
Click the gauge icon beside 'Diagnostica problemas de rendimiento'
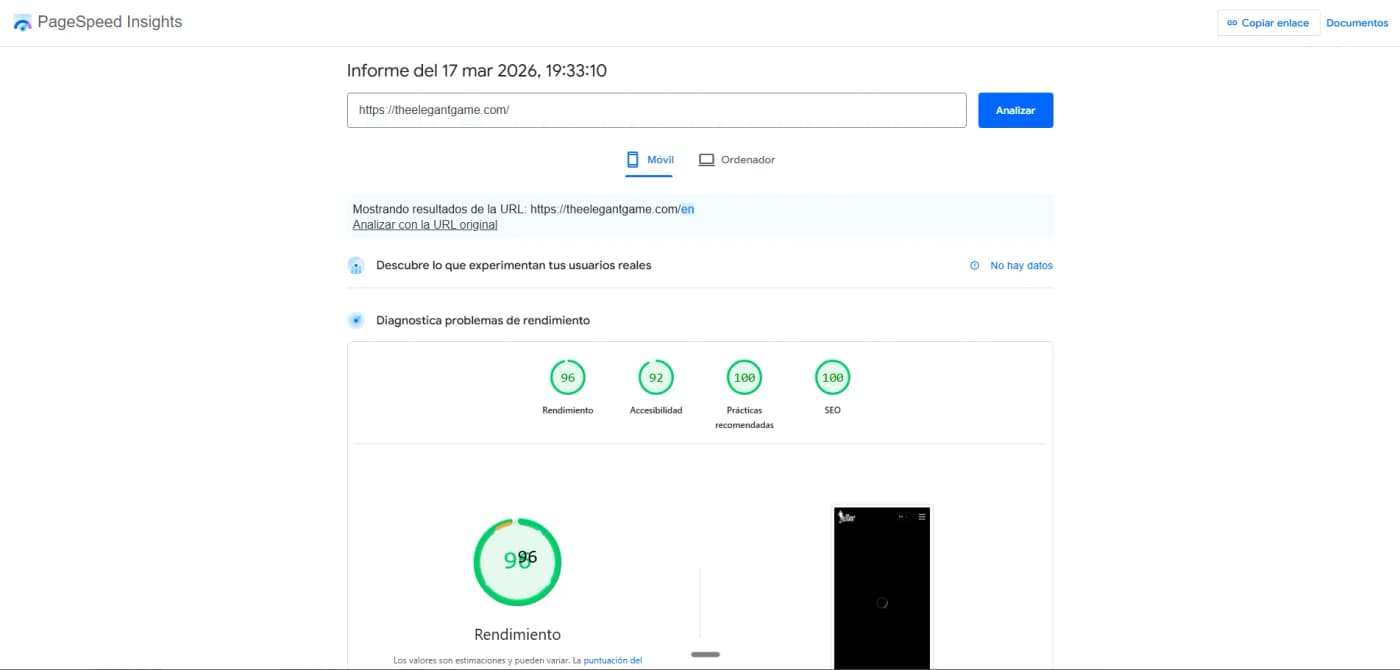point(356,319)
